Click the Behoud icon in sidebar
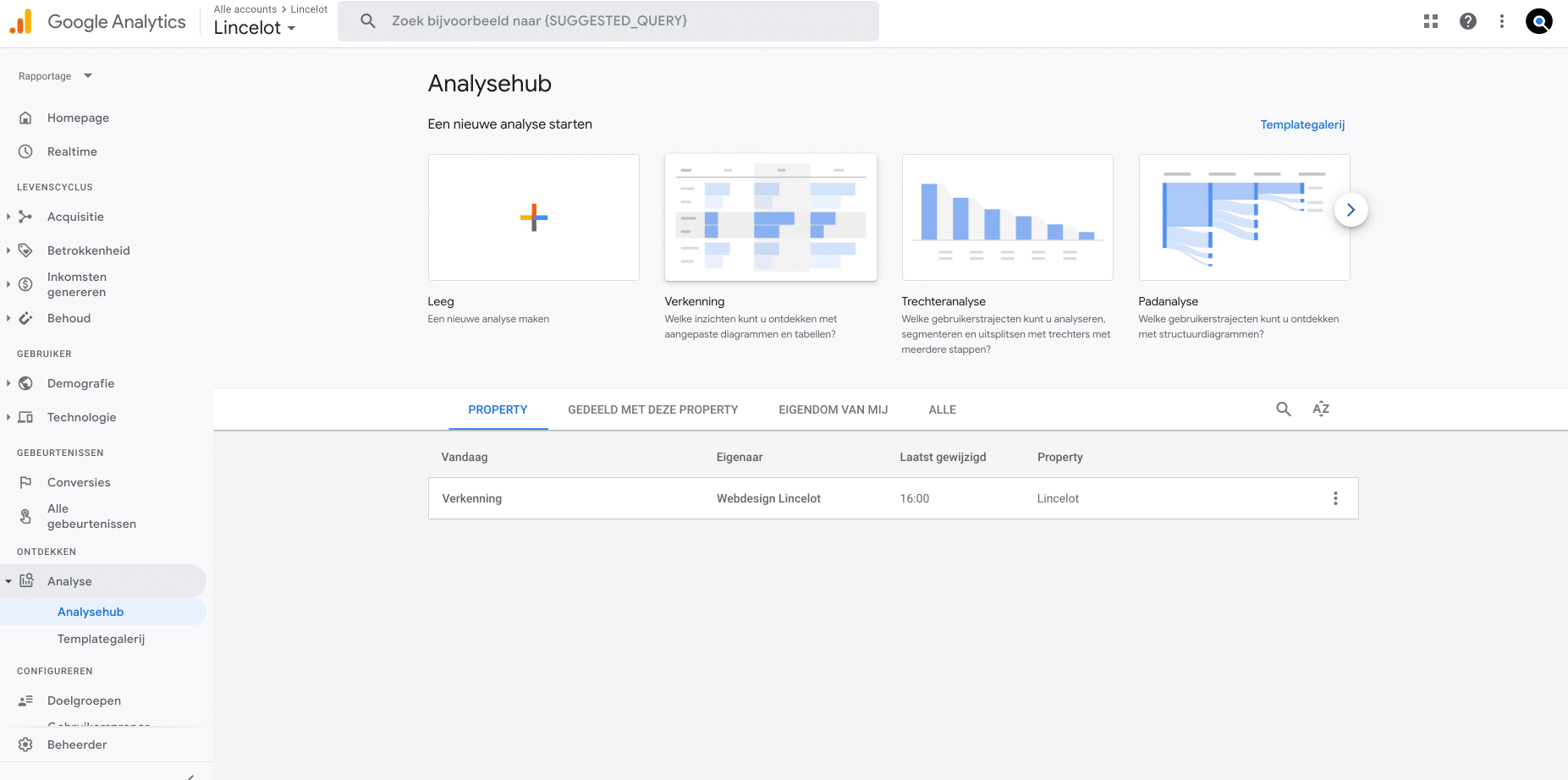 click(x=25, y=318)
